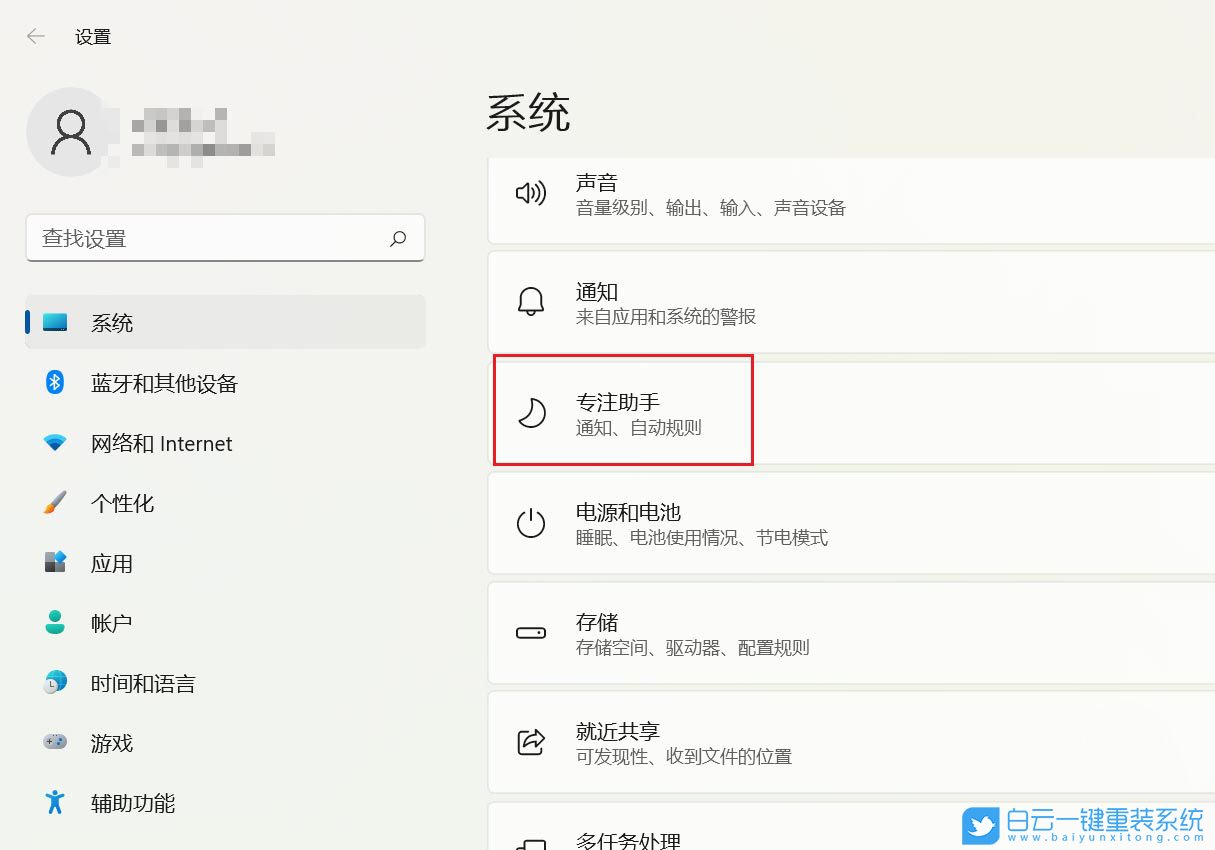This screenshot has height=850, width=1215.
Task: Click the 个性化 paintbrush icon
Action: (55, 503)
